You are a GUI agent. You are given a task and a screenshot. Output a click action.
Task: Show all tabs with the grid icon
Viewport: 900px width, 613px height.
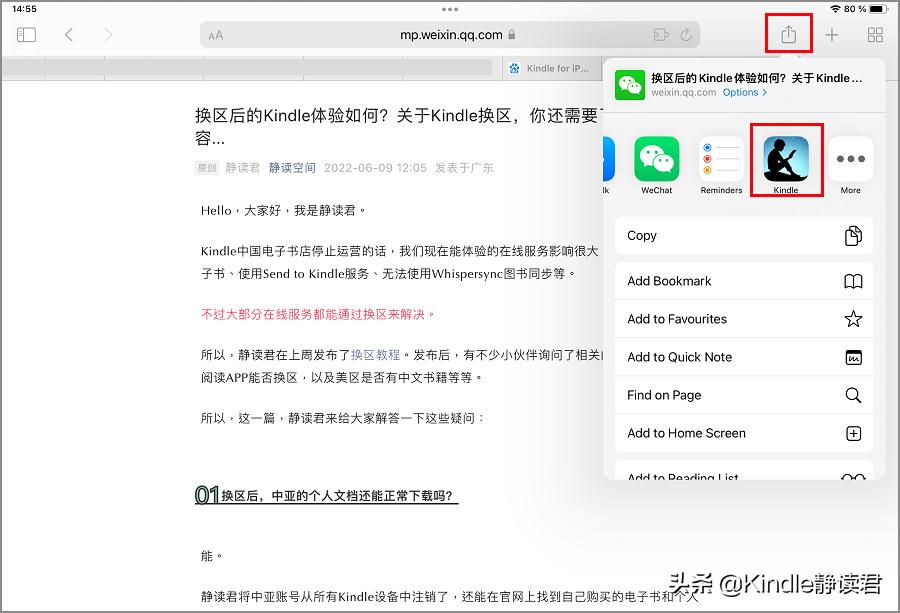(875, 33)
